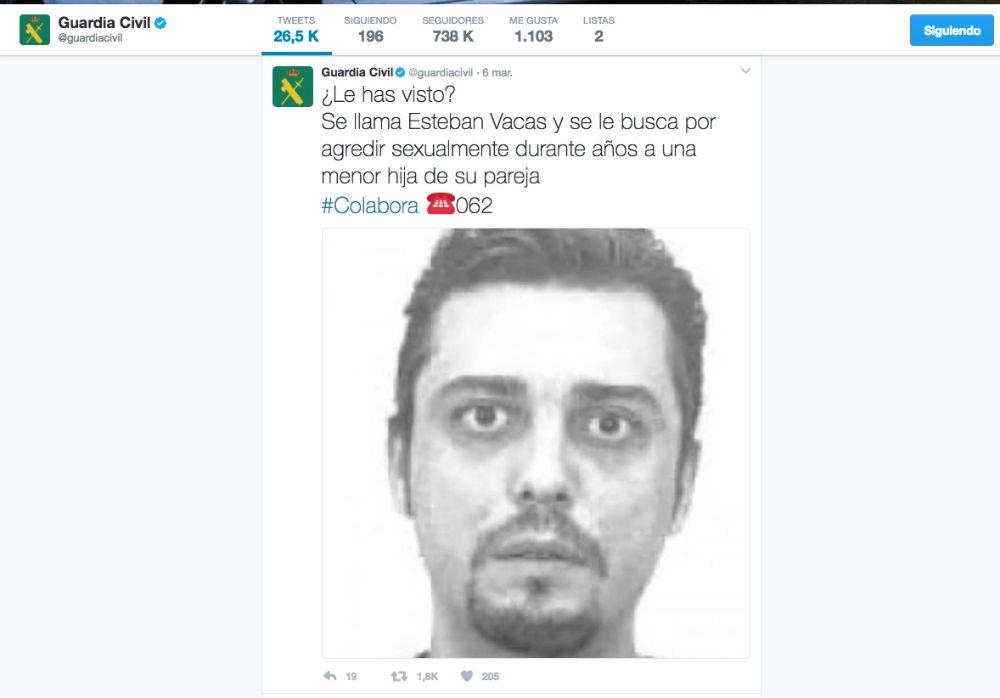Open the 6 mar. tweet date link

coord(497,73)
